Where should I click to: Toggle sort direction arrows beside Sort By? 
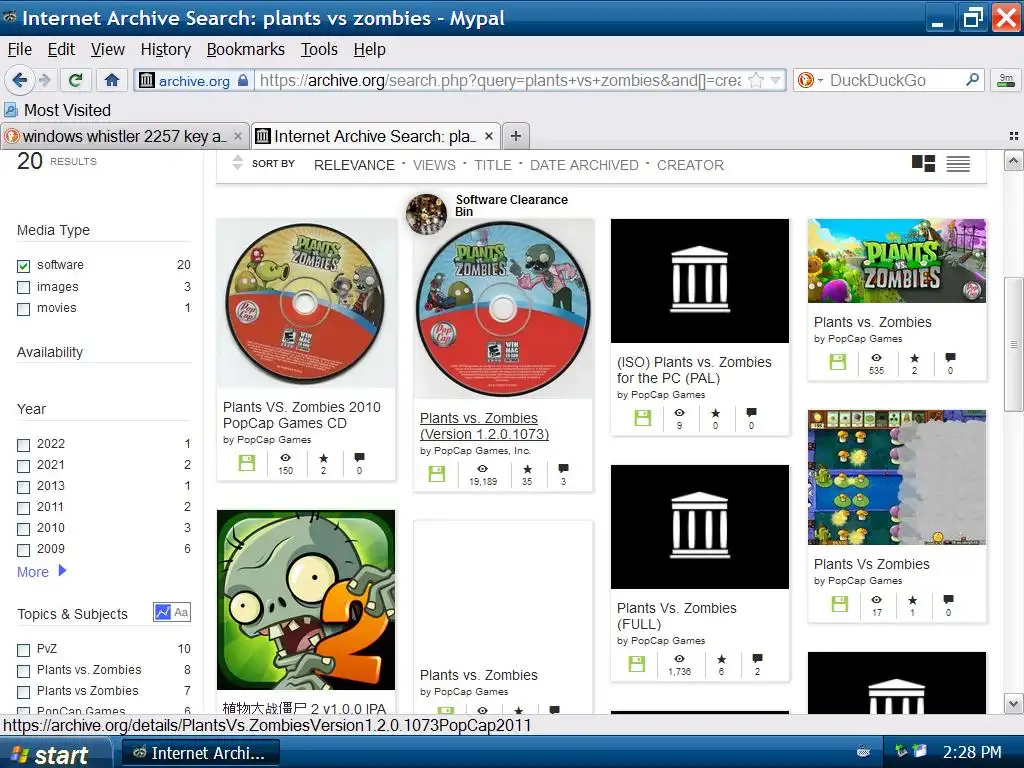[237, 163]
